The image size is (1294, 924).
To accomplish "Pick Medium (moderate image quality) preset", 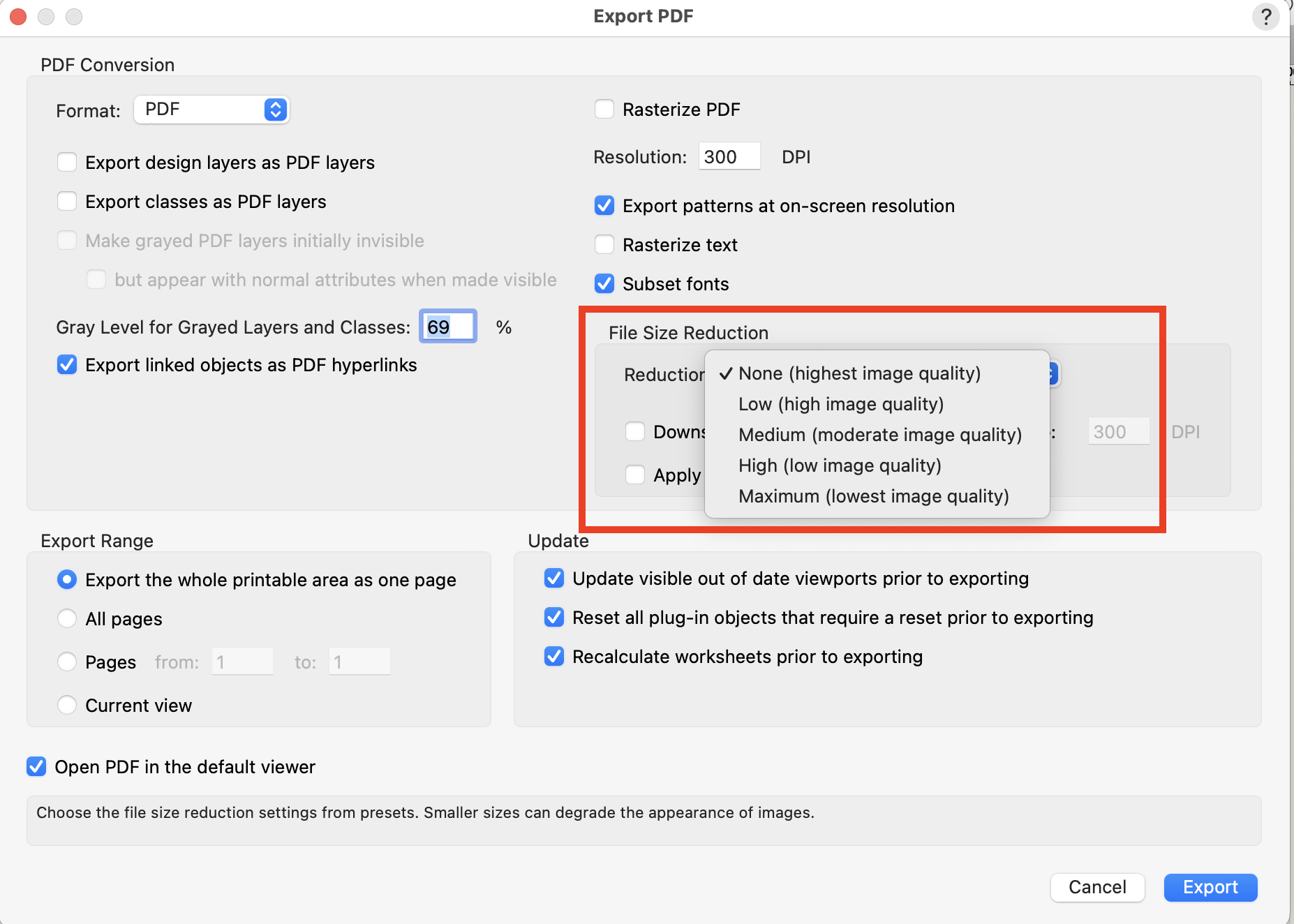I will 879,435.
